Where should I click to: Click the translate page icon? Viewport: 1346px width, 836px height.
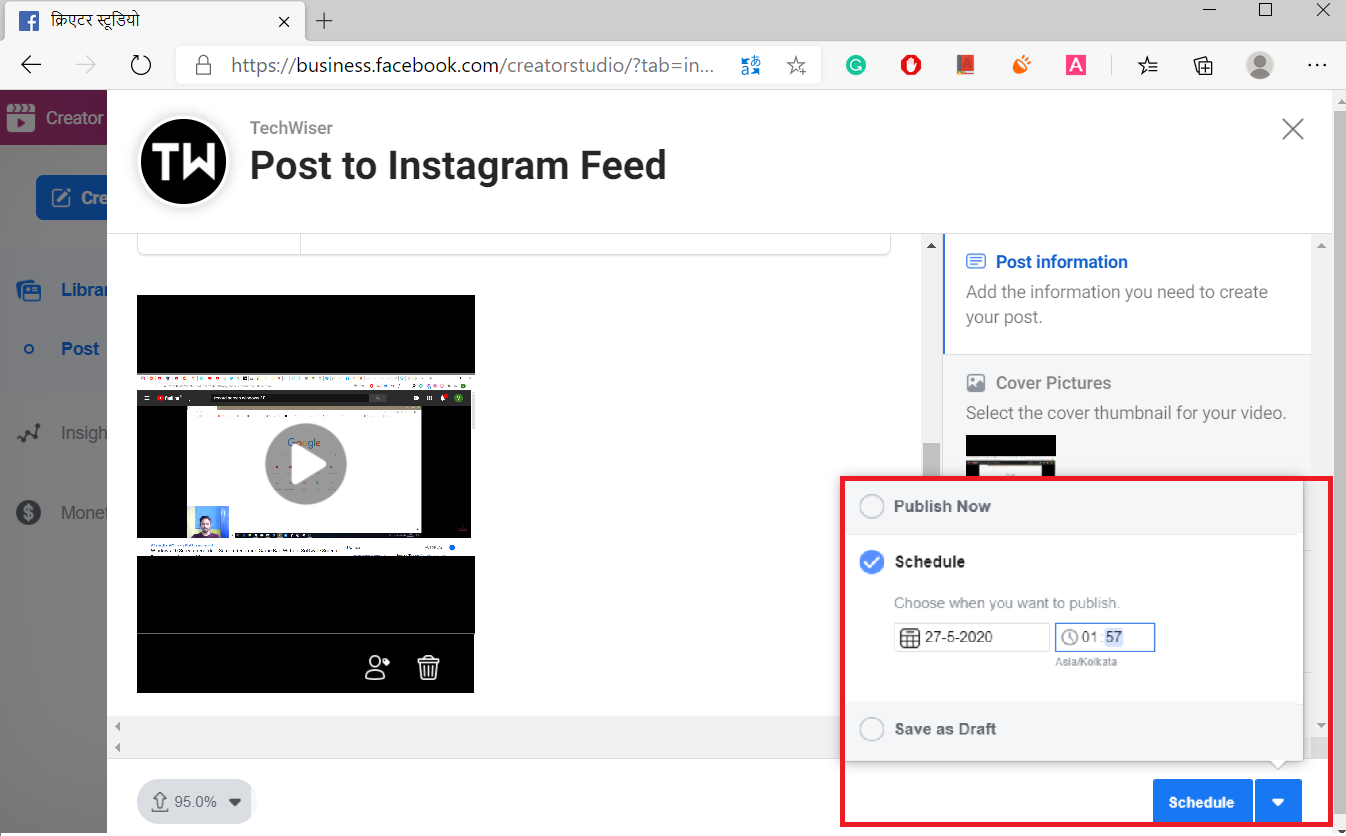750,66
